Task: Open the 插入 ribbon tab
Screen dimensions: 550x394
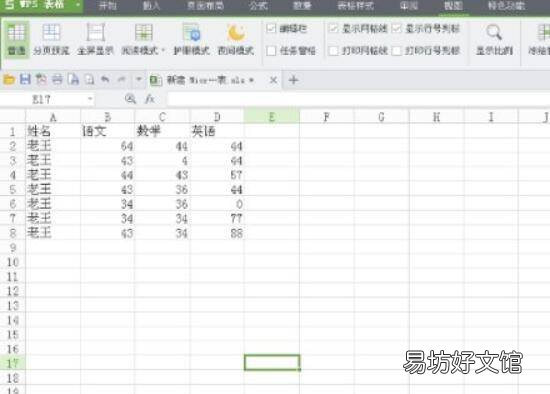Action: [152, 6]
